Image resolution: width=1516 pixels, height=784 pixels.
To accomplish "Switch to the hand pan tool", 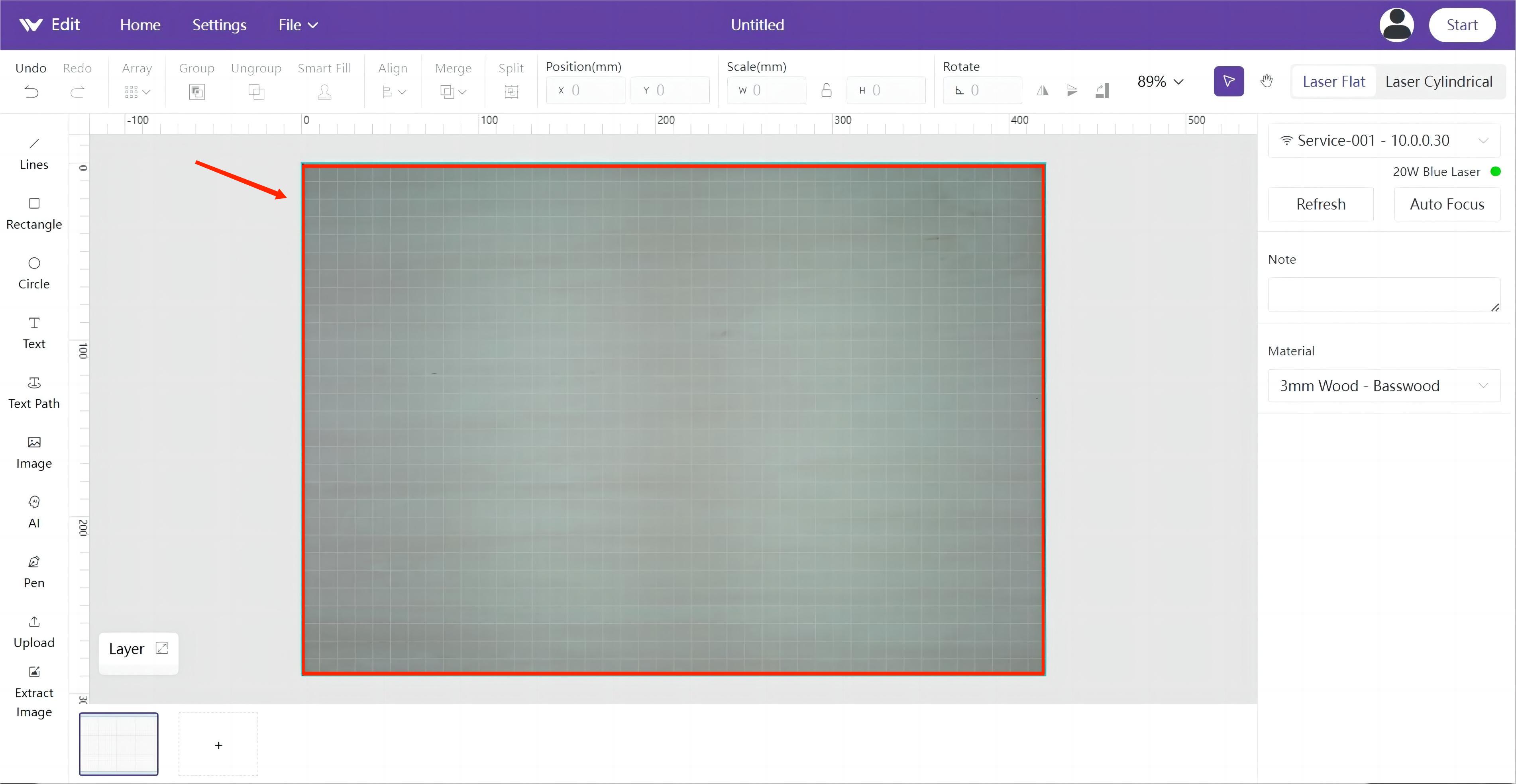I will 1267,81.
